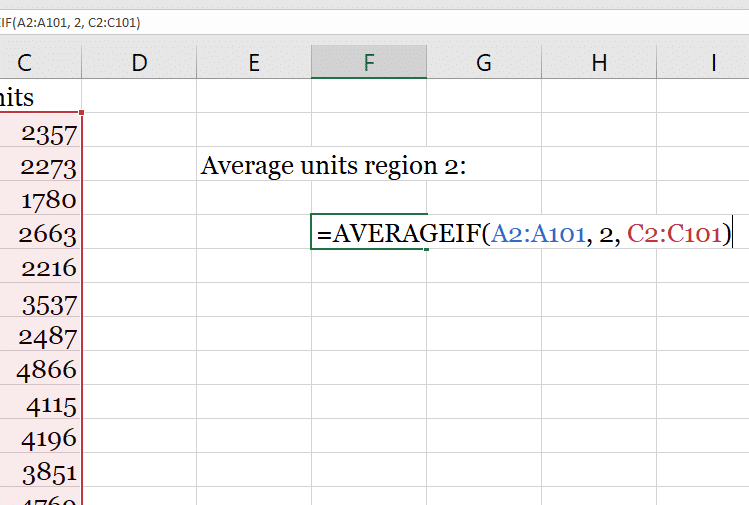
Task: Click cell containing 2487
Action: click(x=40, y=333)
